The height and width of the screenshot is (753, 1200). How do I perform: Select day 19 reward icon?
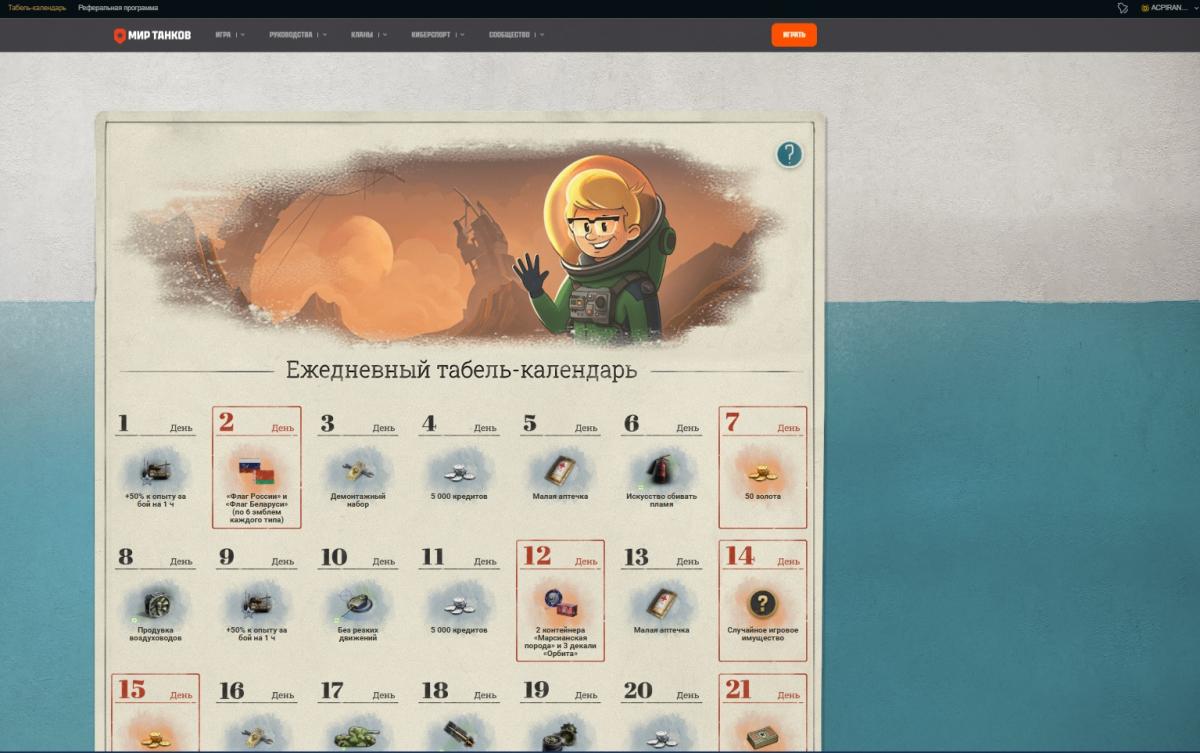[x=560, y=738]
